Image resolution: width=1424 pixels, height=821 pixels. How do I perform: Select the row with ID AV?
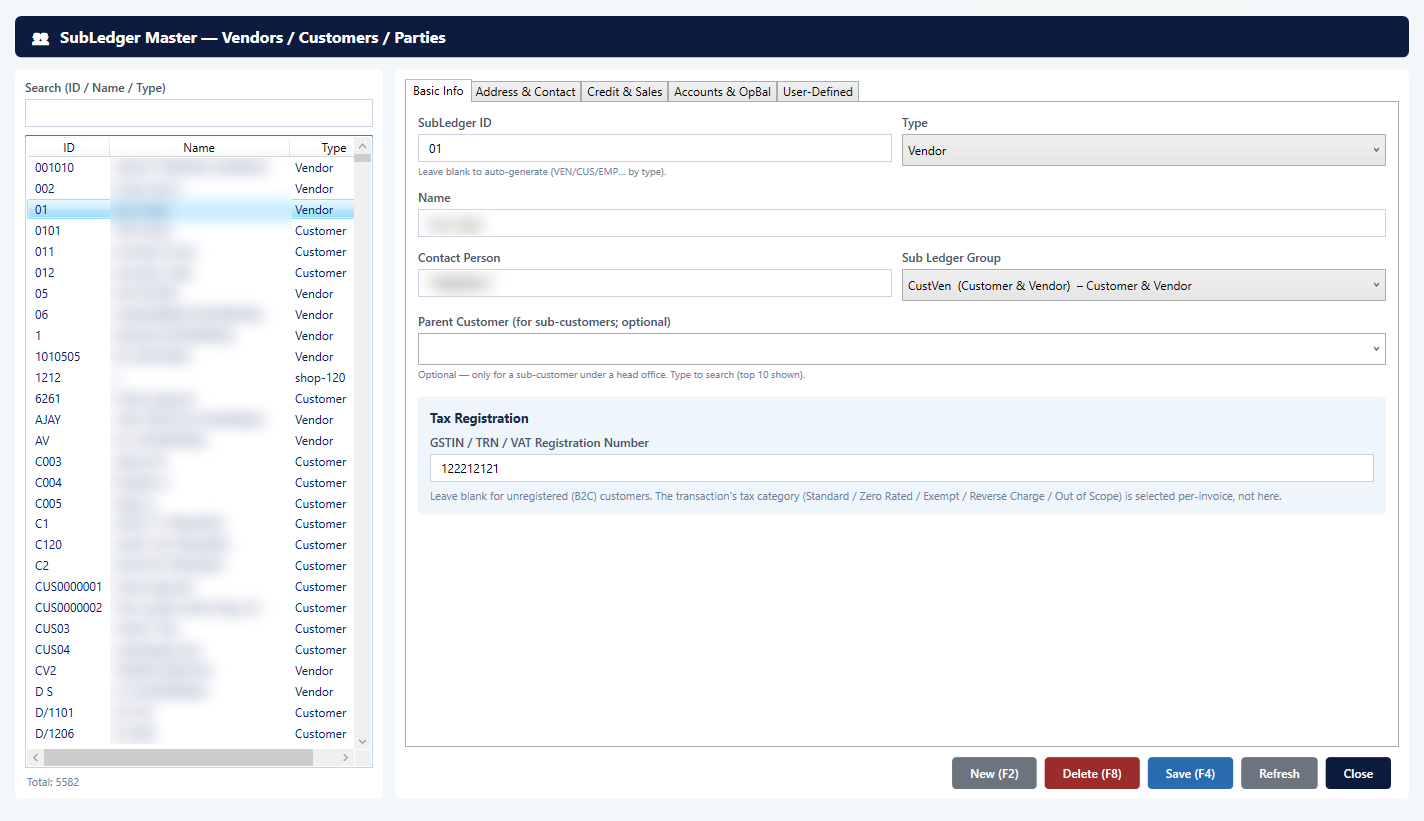pos(190,441)
